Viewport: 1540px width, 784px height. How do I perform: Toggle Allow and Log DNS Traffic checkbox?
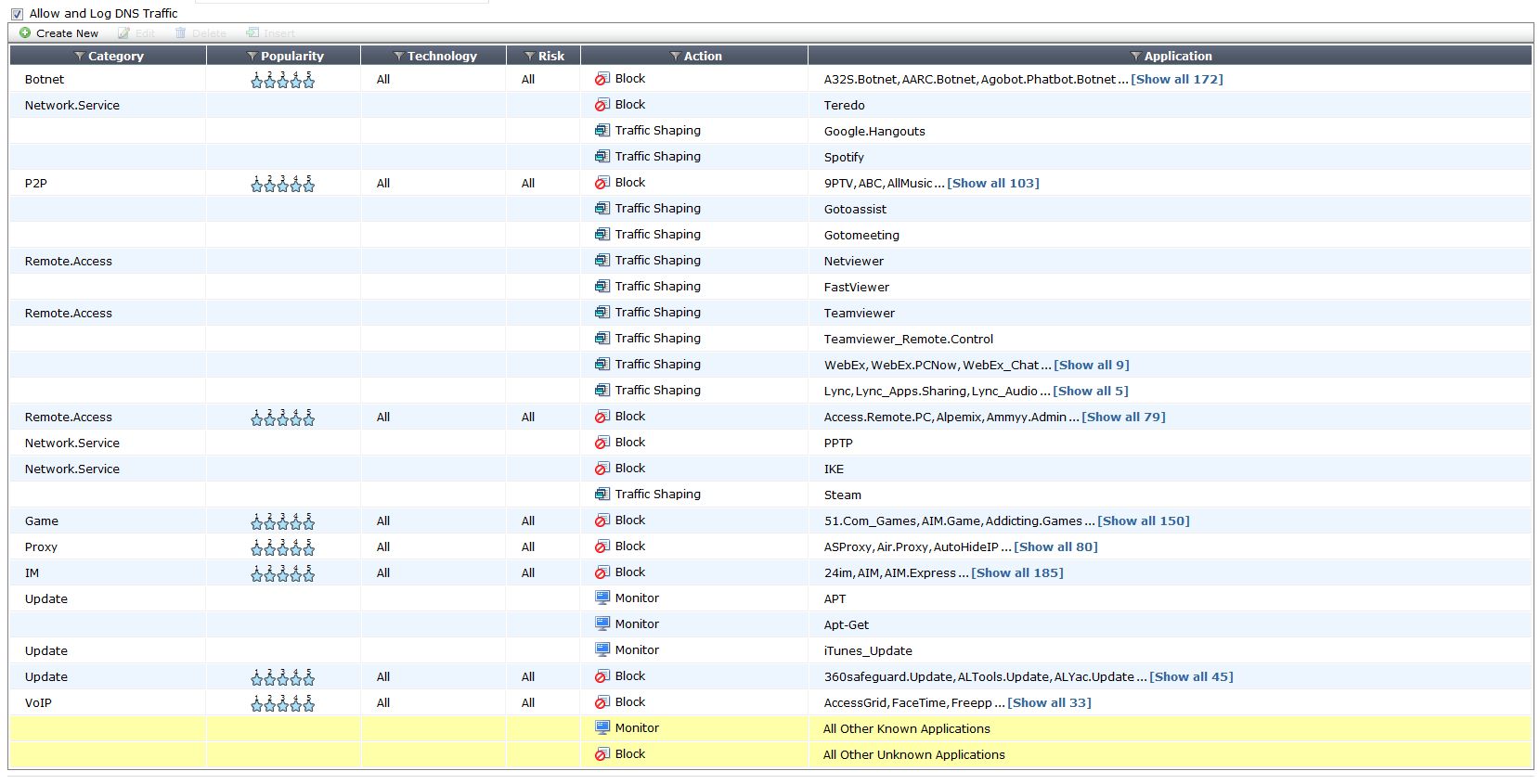(17, 14)
